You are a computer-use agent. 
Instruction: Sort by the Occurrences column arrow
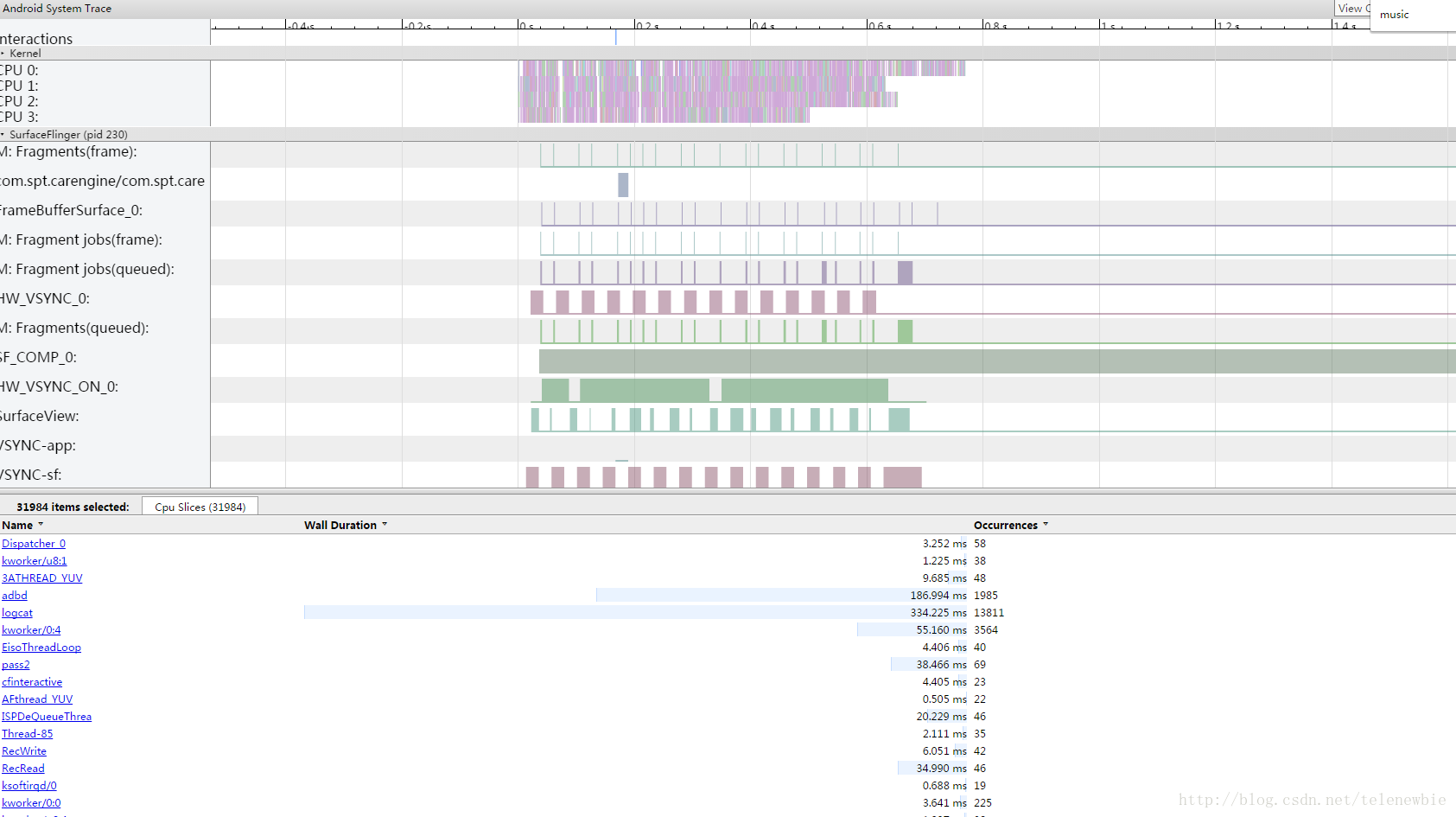pos(1046,525)
